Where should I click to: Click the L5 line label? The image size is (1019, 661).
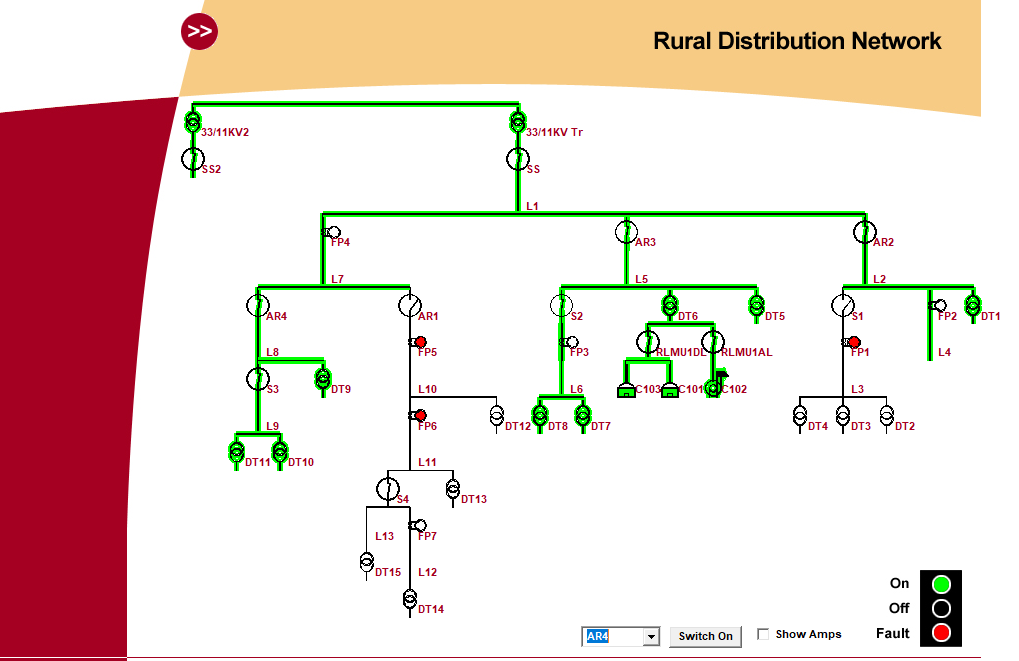coord(641,279)
